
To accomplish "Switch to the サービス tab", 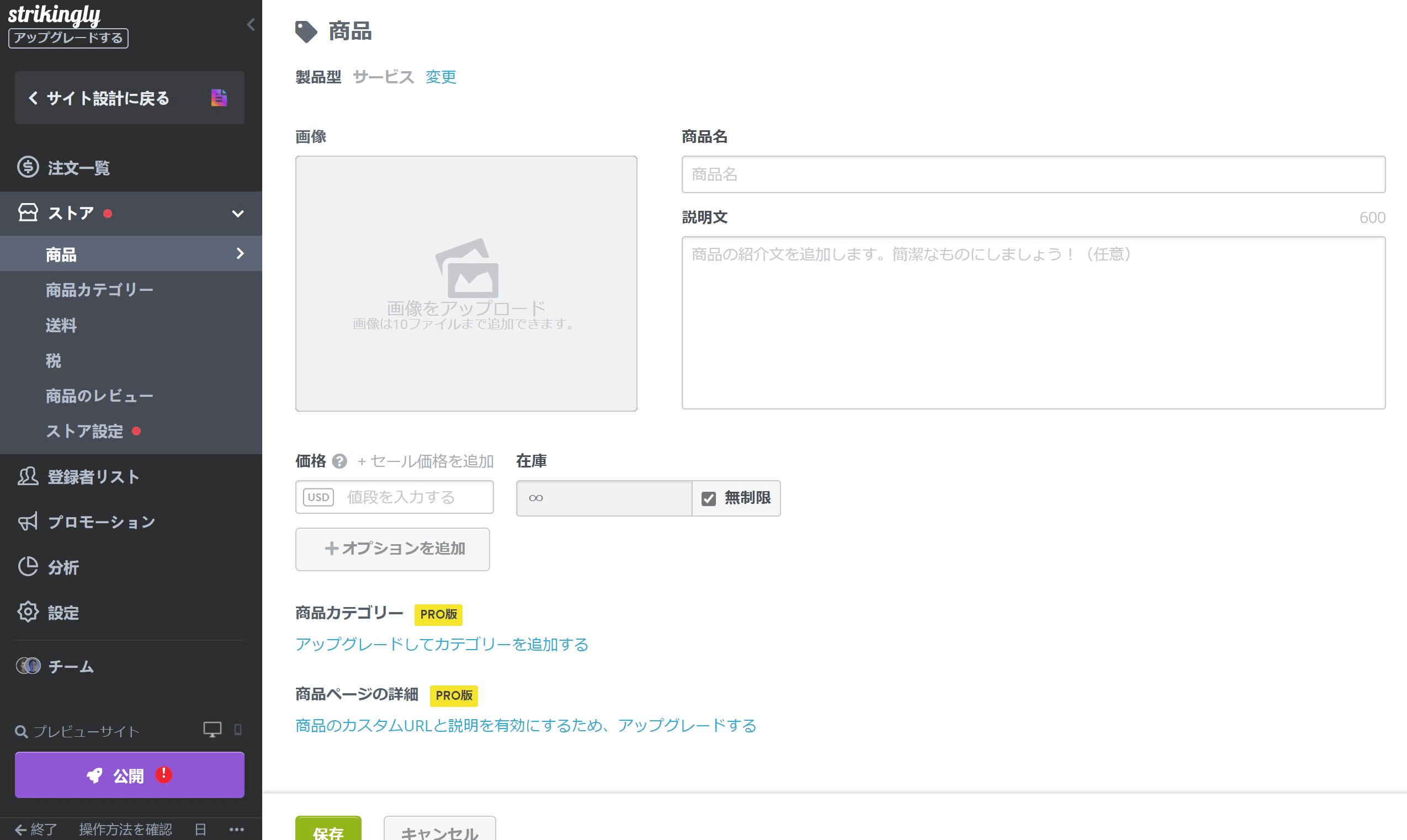I will [384, 77].
